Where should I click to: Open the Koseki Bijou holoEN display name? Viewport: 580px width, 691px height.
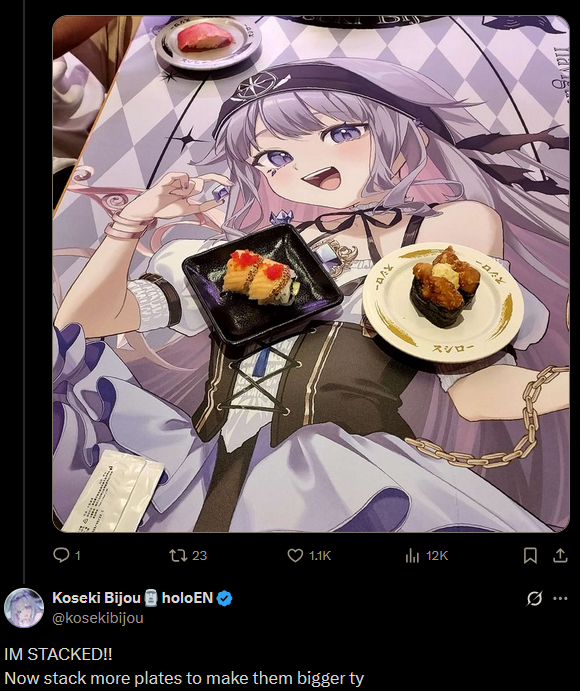132,598
